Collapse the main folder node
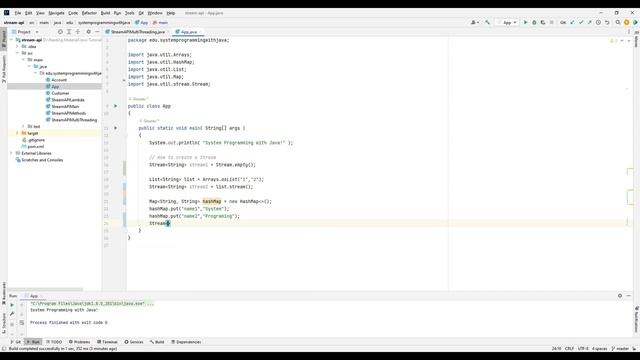 pos(23,60)
